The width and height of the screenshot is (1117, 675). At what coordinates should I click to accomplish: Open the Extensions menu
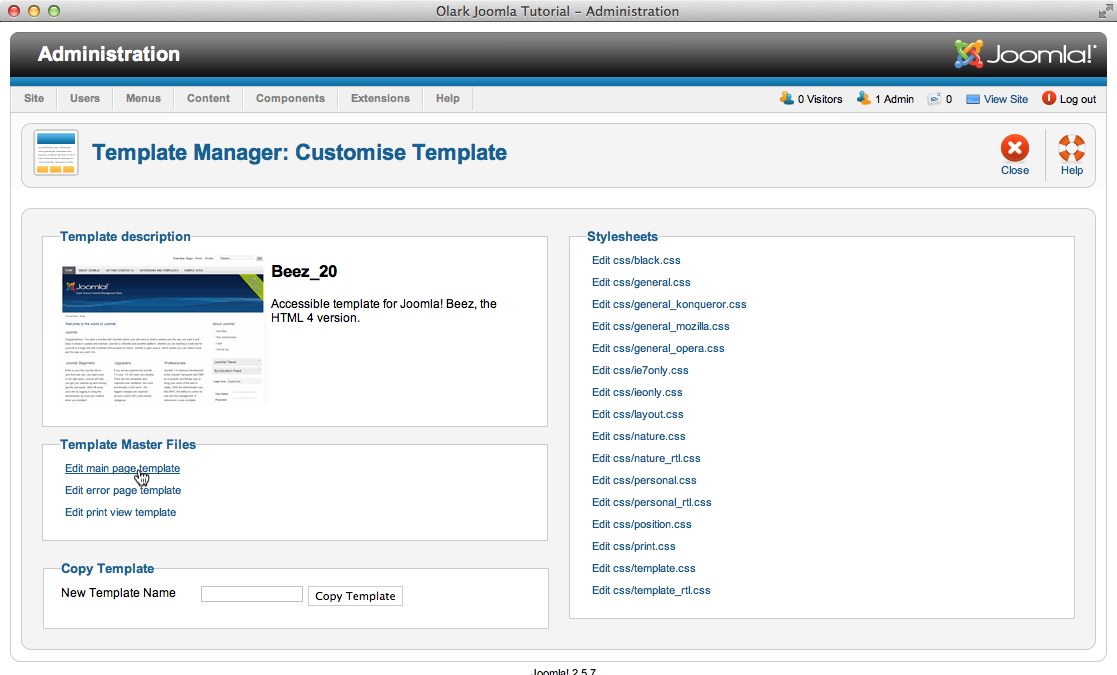(380, 98)
